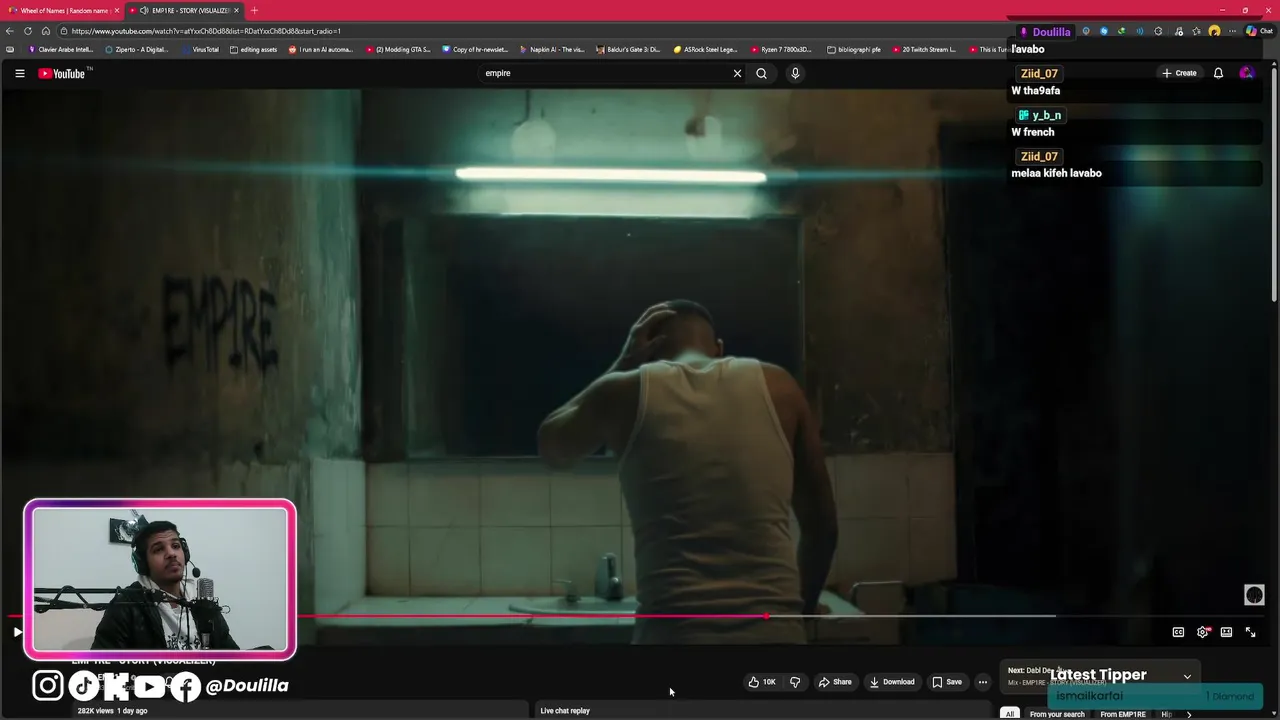Click the progress bar playhead dot
1280x720 pixels.
[766, 616]
